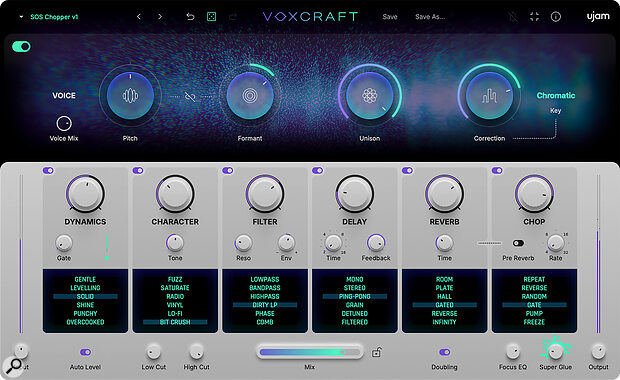Image resolution: width=620 pixels, height=380 pixels.
Task: Go to the previous preset arrow
Action: 138,17
